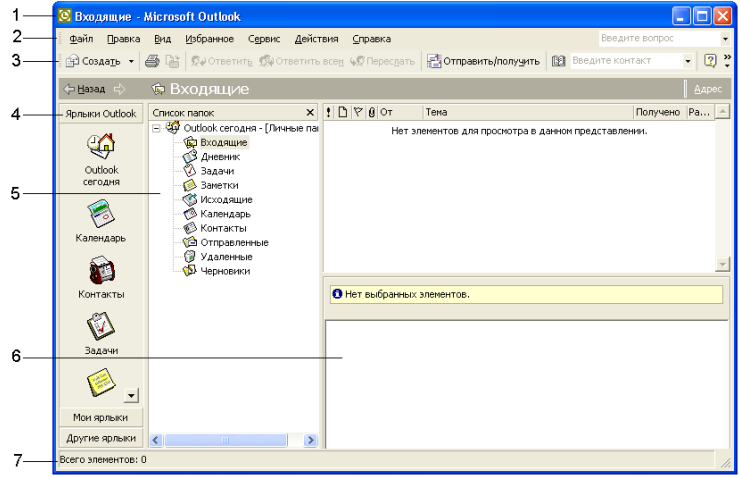Click the Введите вопрос help field

click(x=659, y=38)
